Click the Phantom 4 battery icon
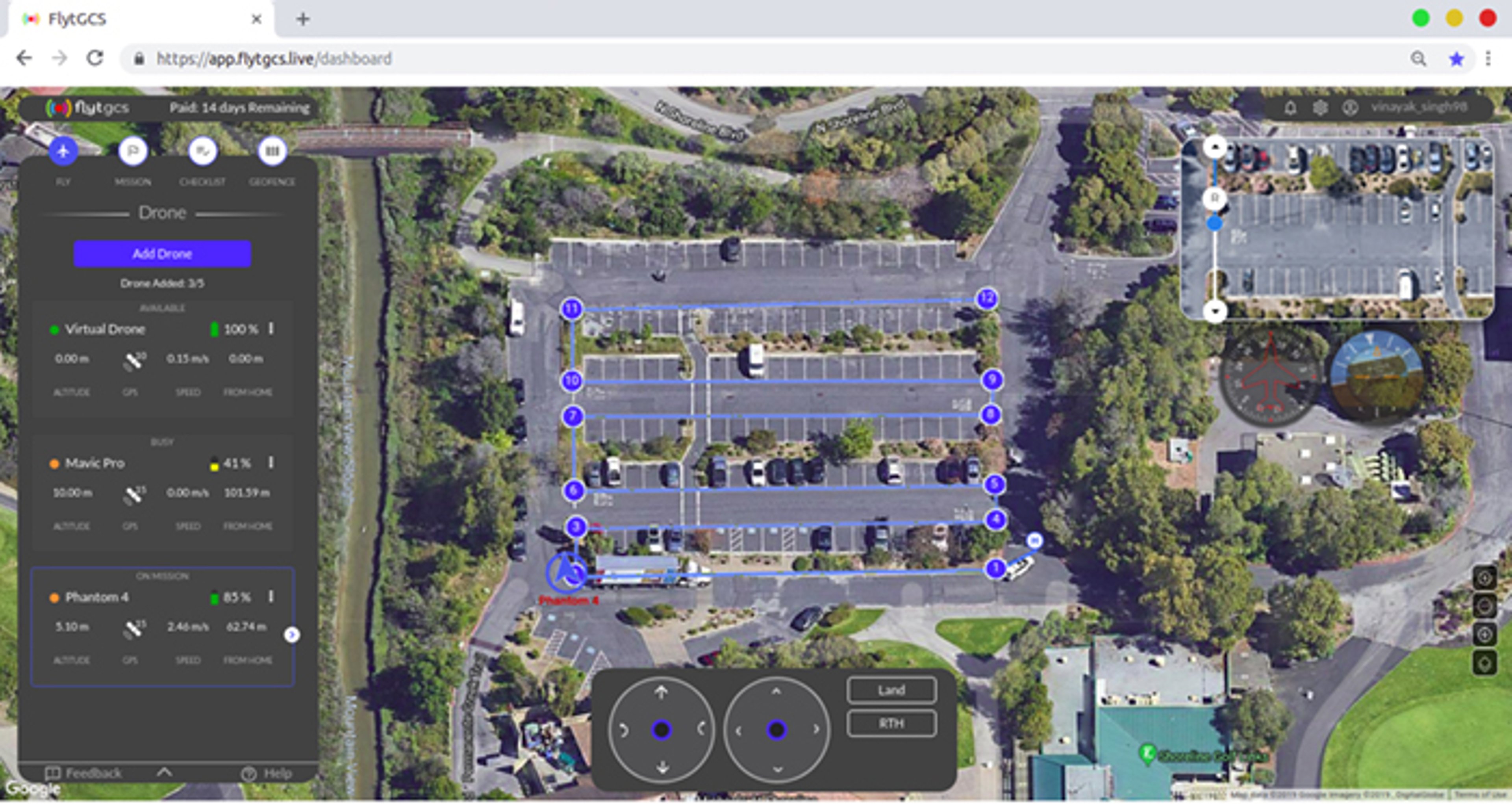Viewport: 1512px width, 804px height. click(x=214, y=597)
